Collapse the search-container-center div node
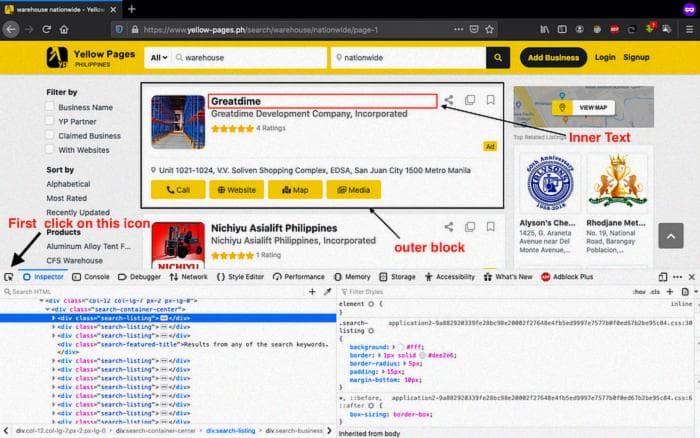The height and width of the screenshot is (438, 700). pos(47,309)
